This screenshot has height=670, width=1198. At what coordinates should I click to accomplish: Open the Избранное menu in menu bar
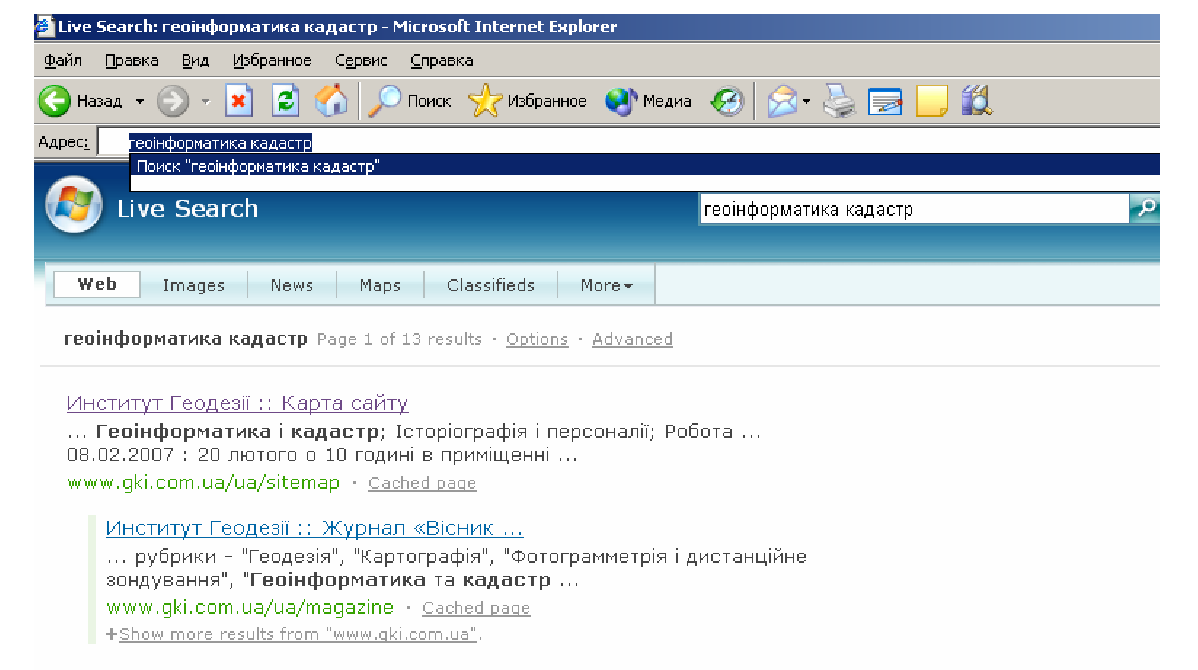coord(272,60)
